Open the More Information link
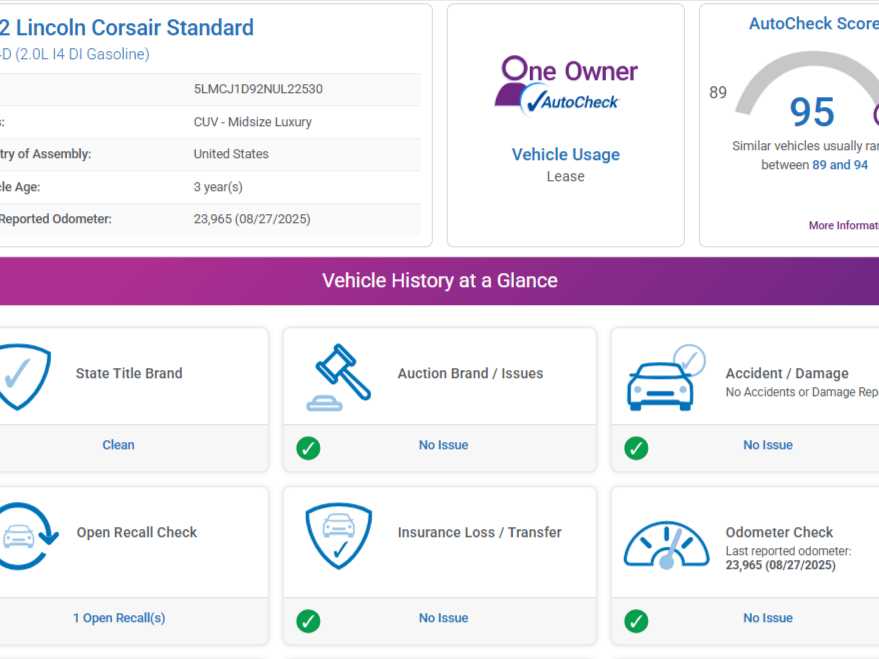Image resolution: width=879 pixels, height=659 pixels. pyautogui.click(x=843, y=226)
